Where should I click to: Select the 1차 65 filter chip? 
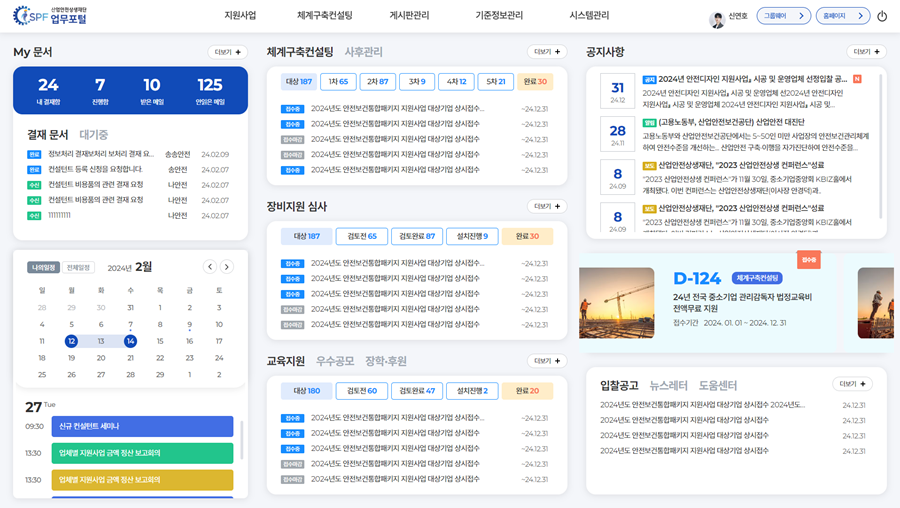pos(337,82)
